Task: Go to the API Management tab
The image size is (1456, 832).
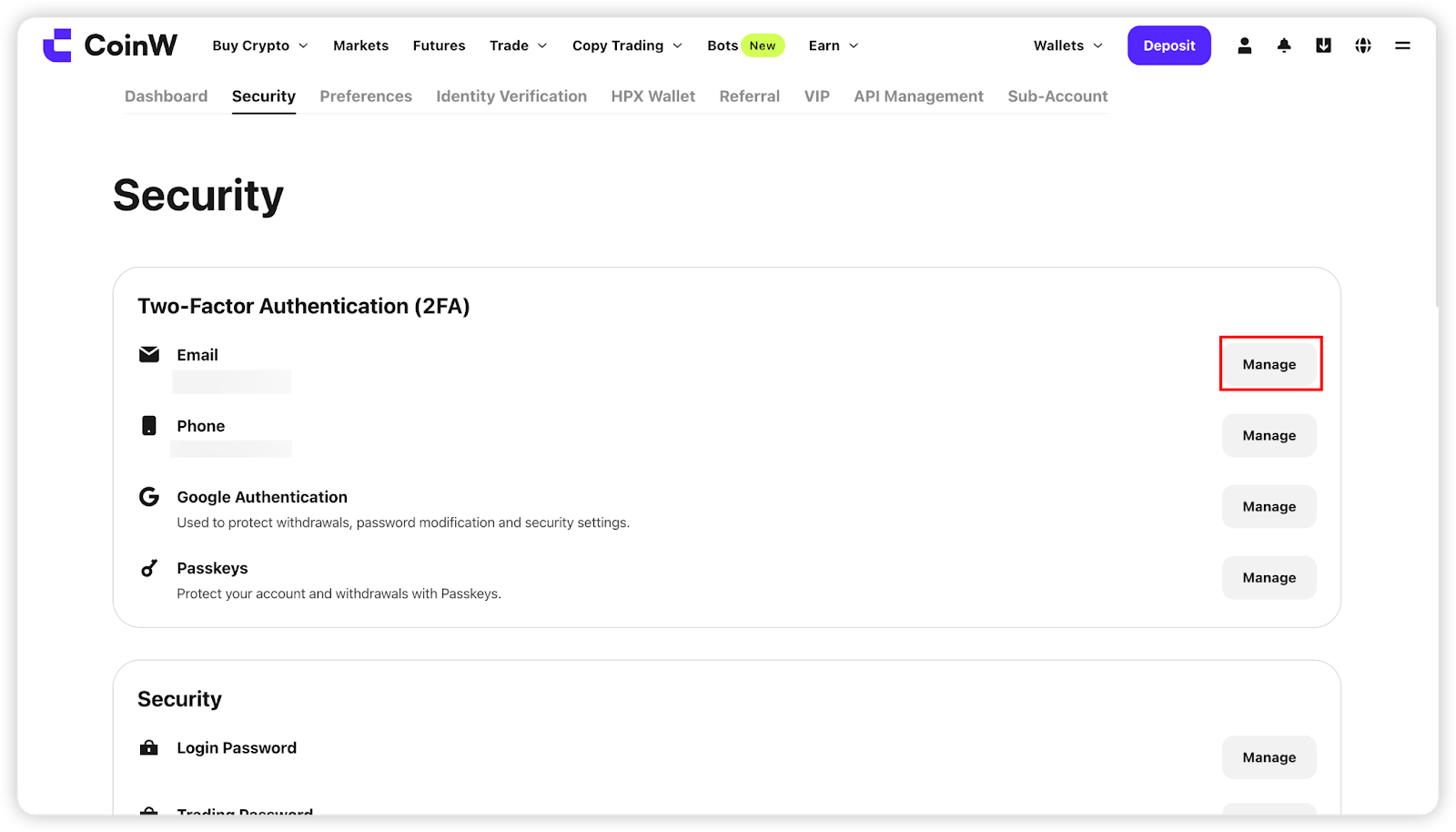Action: (x=919, y=96)
